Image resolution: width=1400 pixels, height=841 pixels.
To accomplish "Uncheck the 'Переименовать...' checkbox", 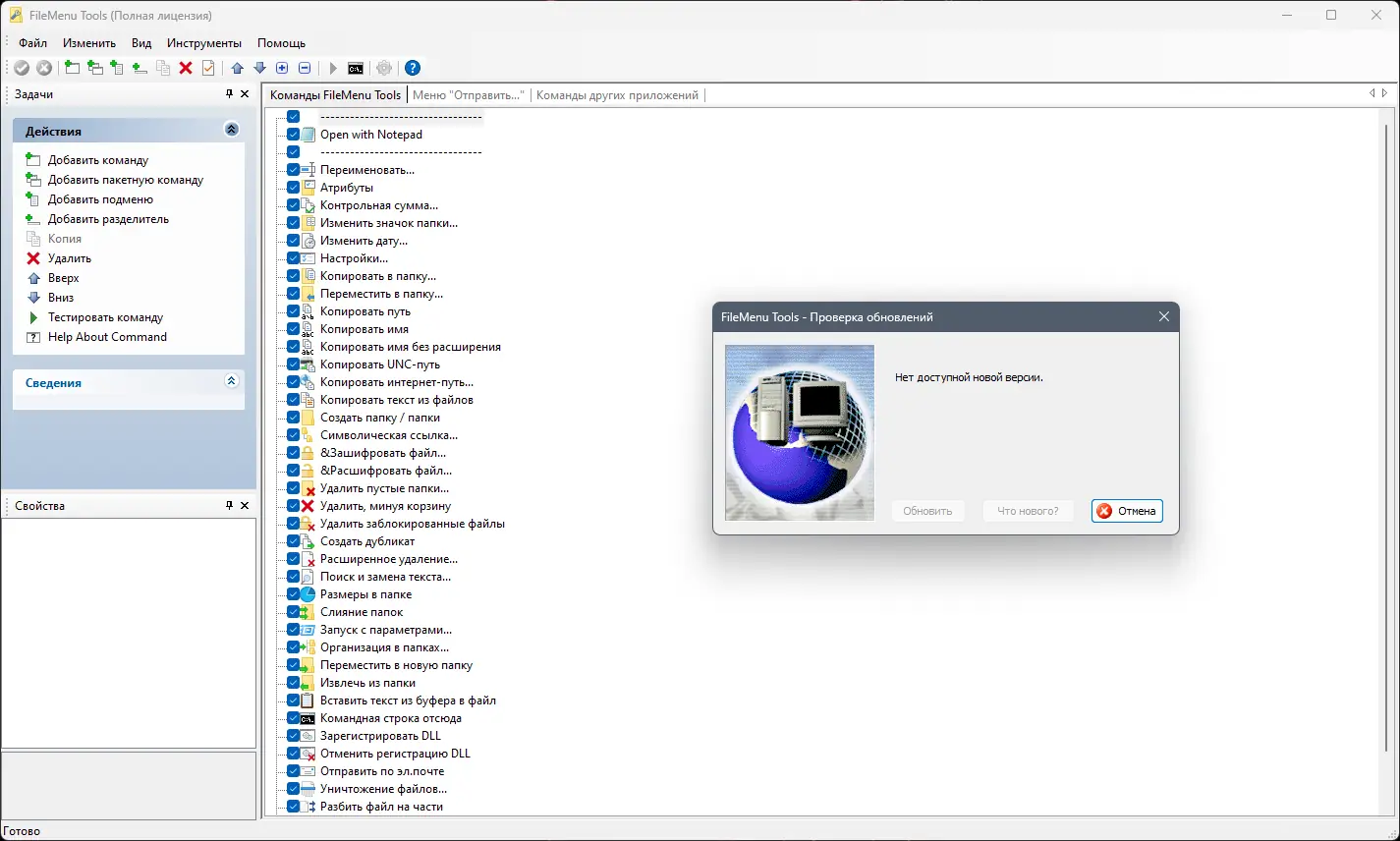I will click(x=293, y=170).
